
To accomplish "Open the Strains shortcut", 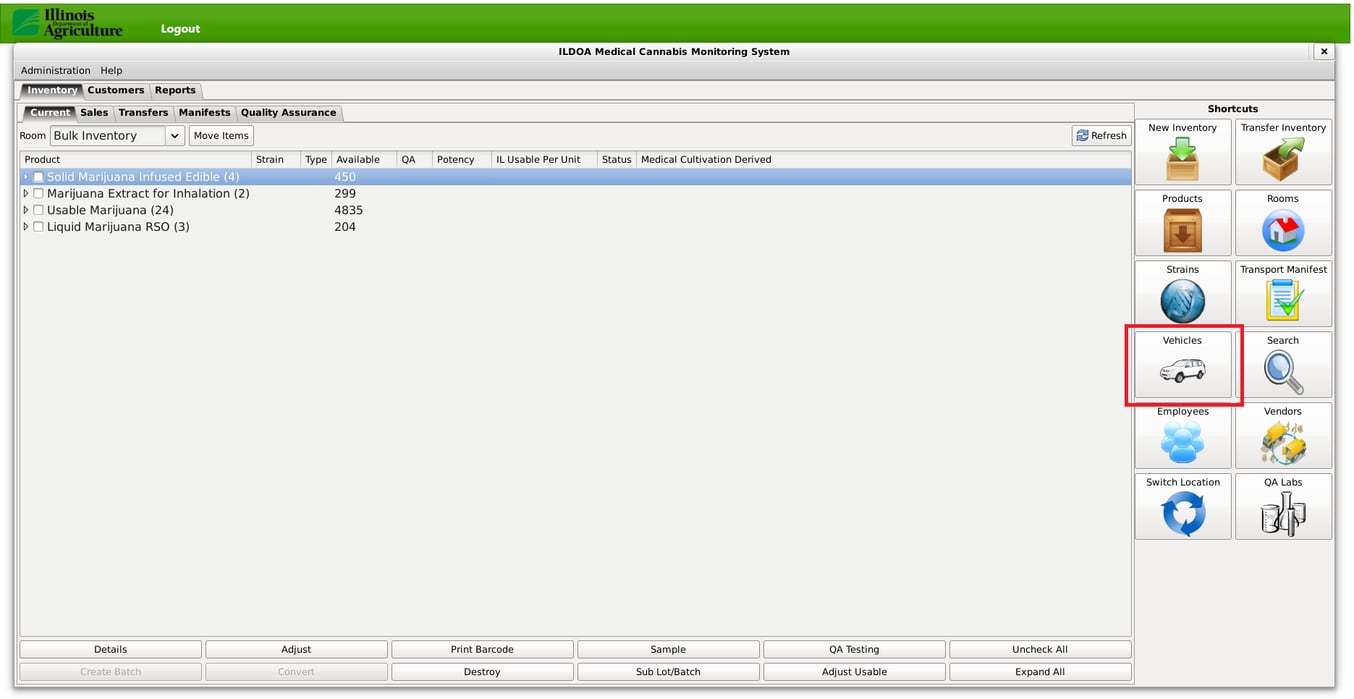I will 1183,294.
